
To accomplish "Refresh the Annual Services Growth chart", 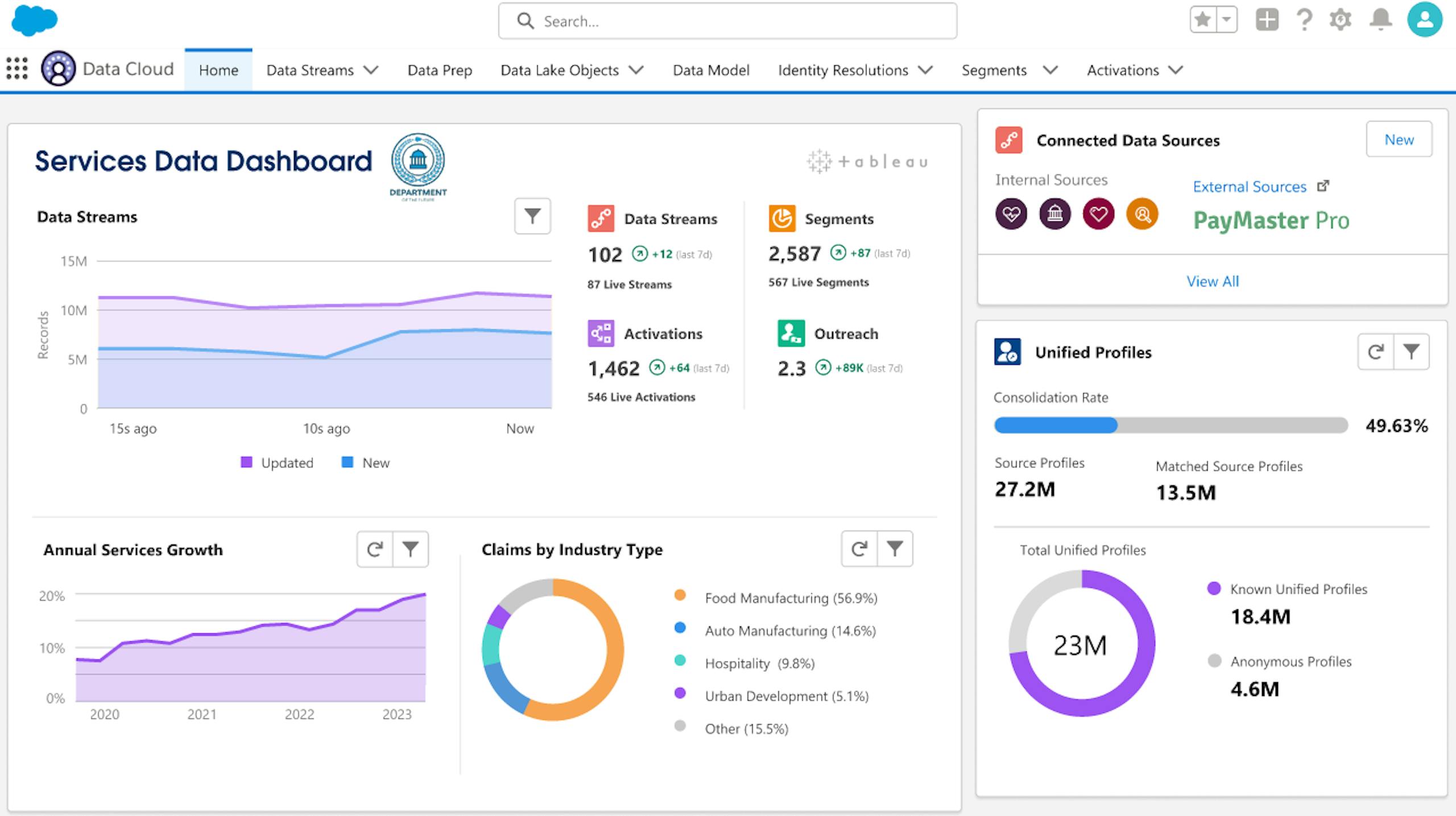I will click(375, 549).
